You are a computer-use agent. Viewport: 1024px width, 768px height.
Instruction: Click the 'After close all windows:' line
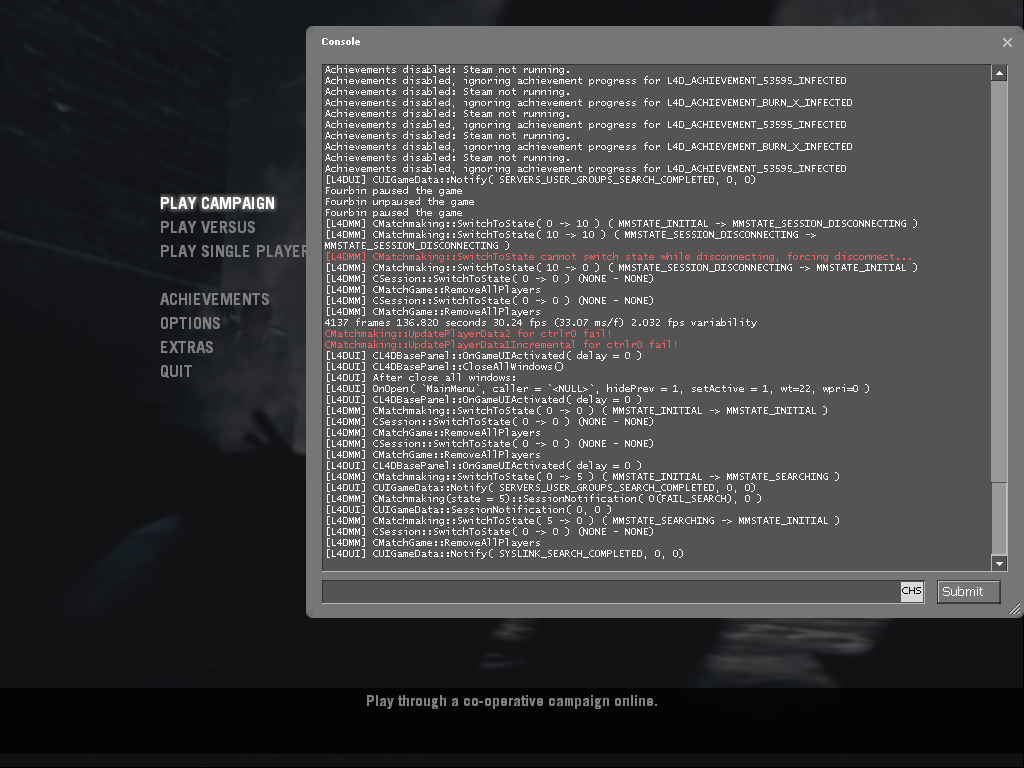pos(421,377)
